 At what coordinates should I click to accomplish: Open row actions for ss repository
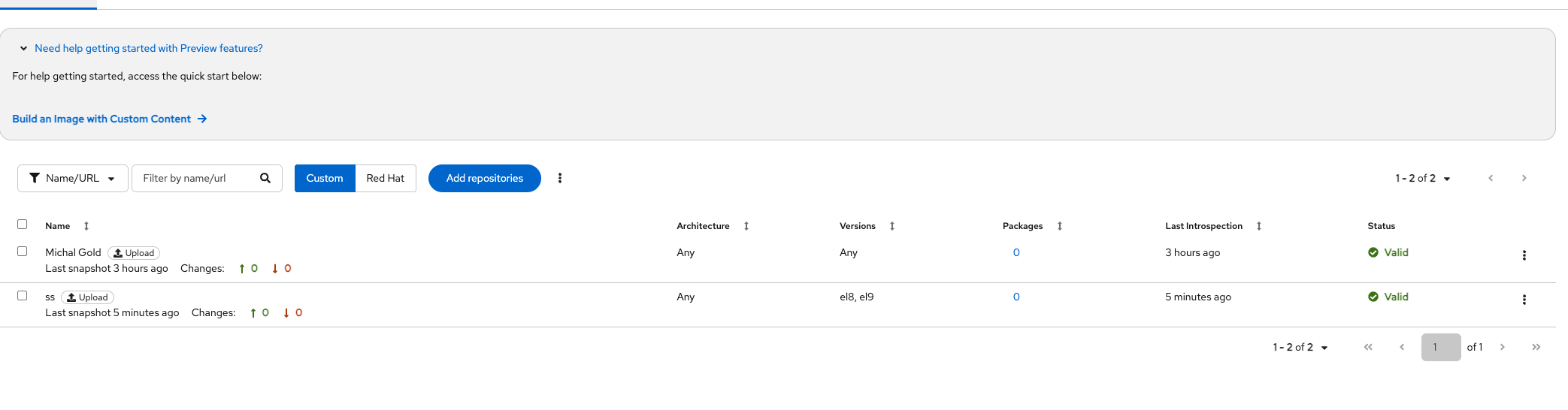coord(1524,300)
